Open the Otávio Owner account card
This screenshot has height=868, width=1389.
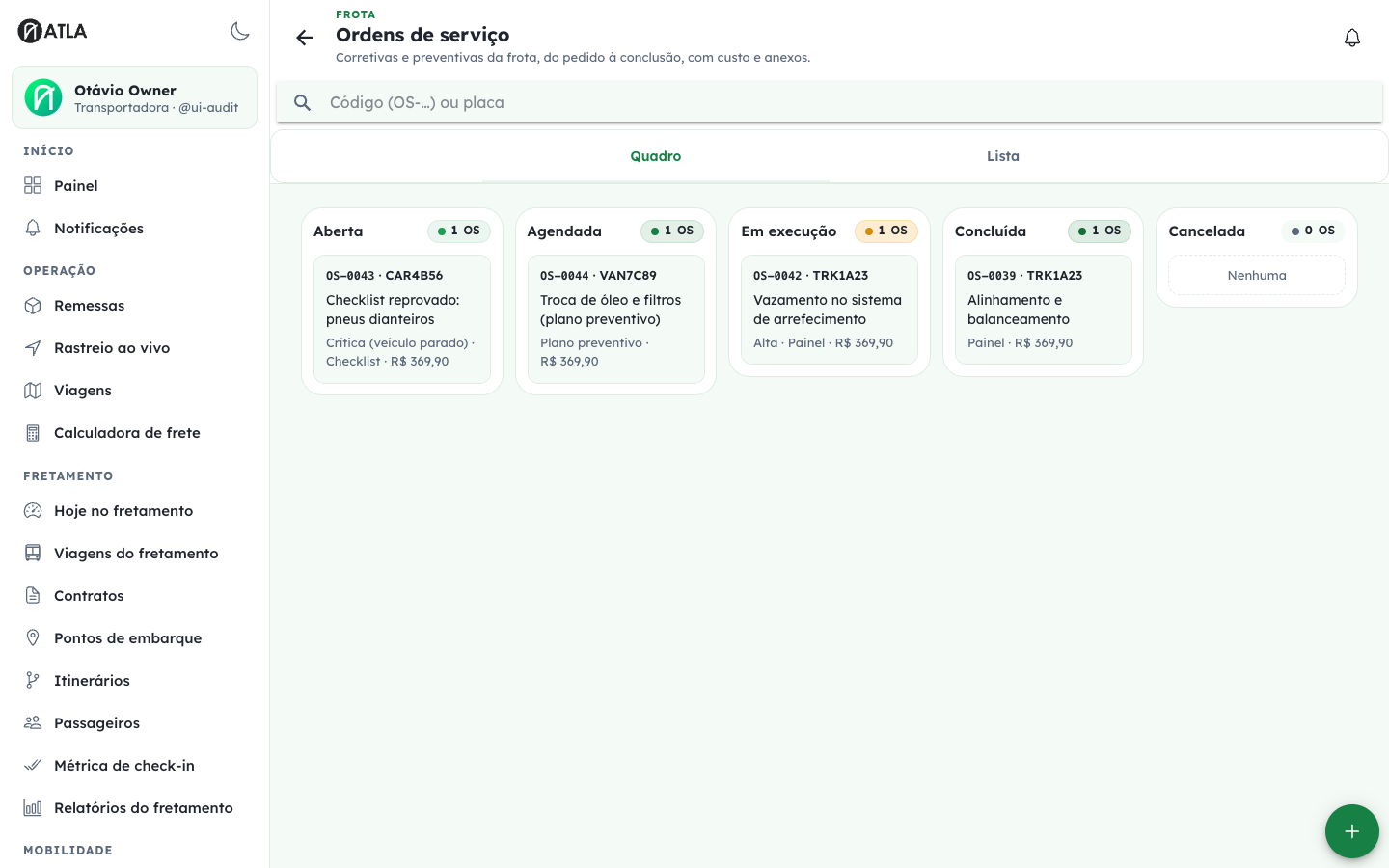(x=134, y=97)
